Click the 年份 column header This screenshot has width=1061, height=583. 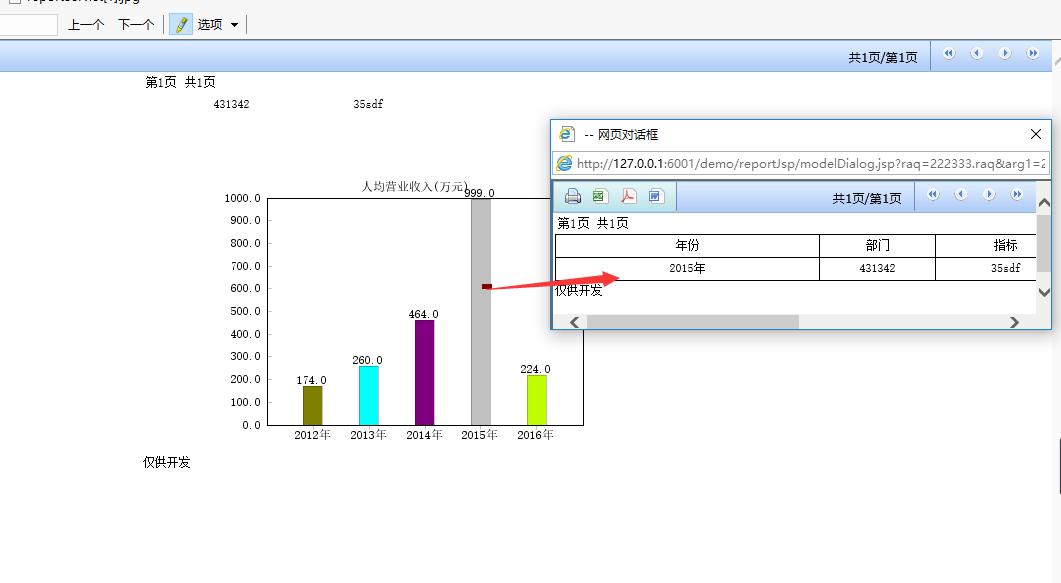[687, 246]
